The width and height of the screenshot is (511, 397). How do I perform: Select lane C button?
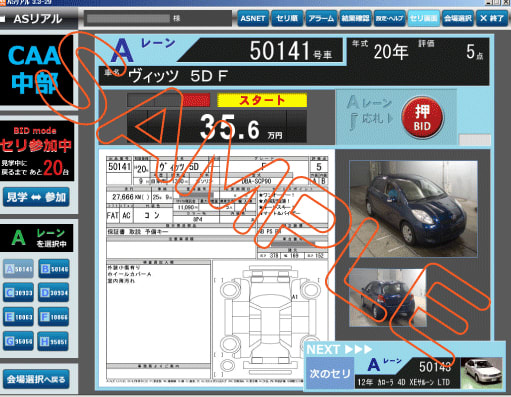pos(19,293)
